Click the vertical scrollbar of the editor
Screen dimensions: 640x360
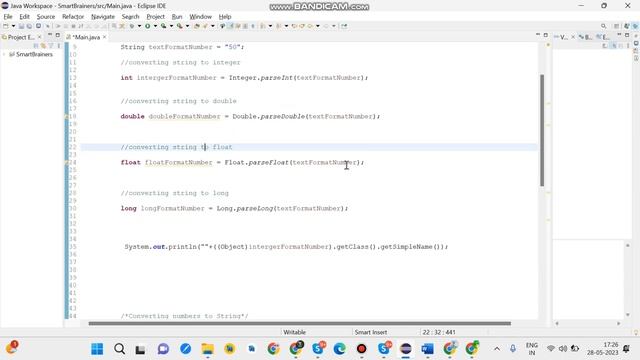542,131
